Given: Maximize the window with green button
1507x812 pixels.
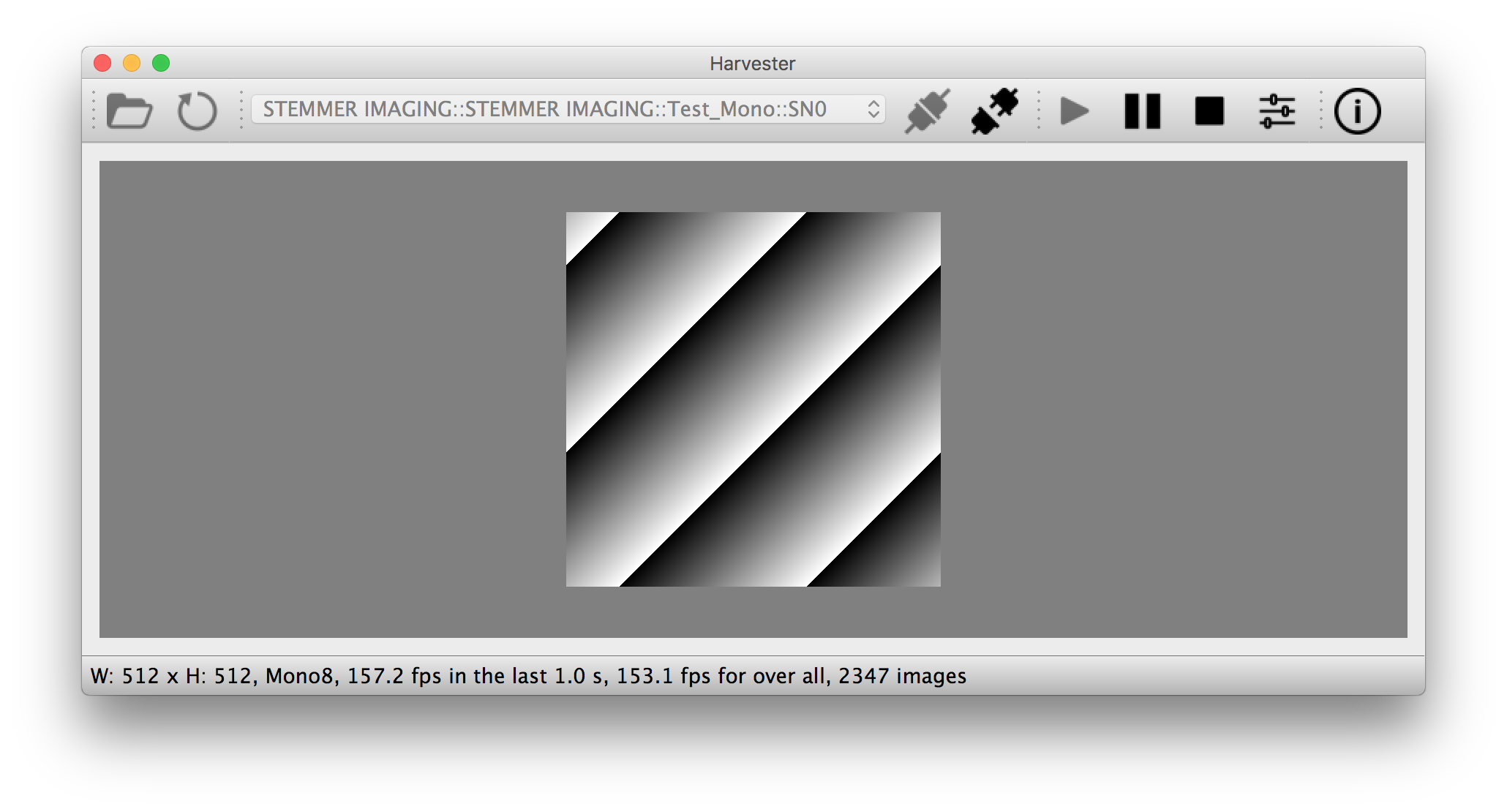Looking at the screenshot, I should click(161, 64).
